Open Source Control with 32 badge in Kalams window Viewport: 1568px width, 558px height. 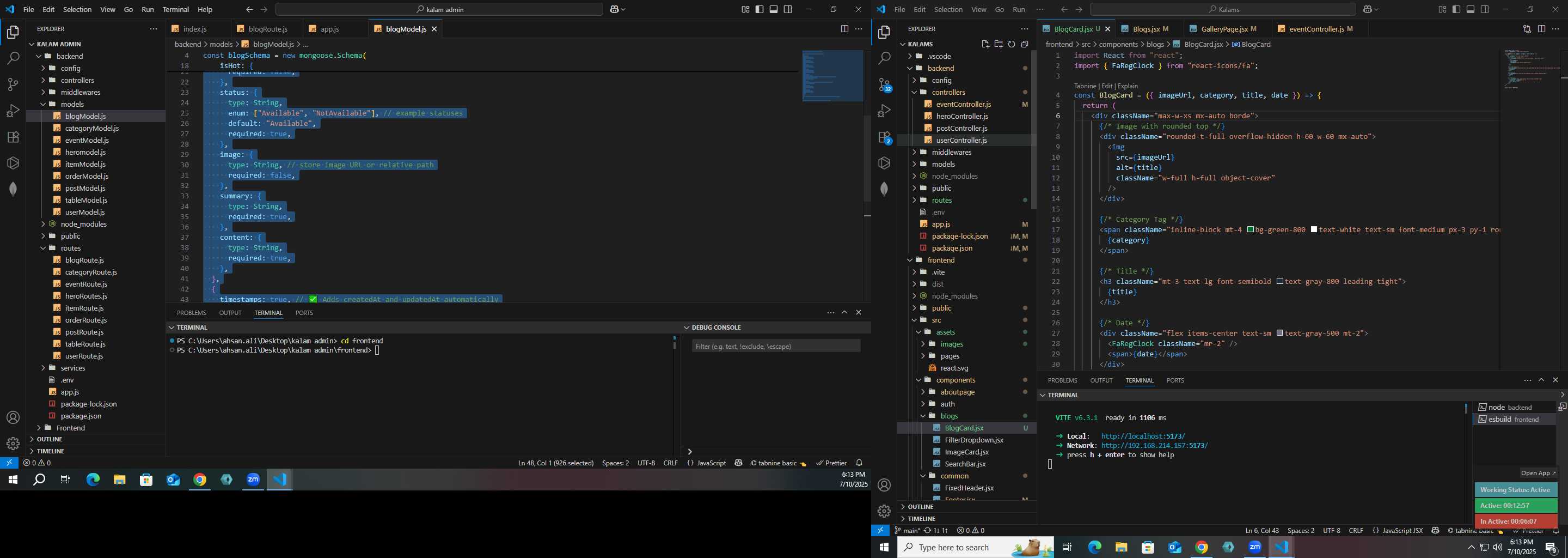pyautogui.click(x=884, y=86)
